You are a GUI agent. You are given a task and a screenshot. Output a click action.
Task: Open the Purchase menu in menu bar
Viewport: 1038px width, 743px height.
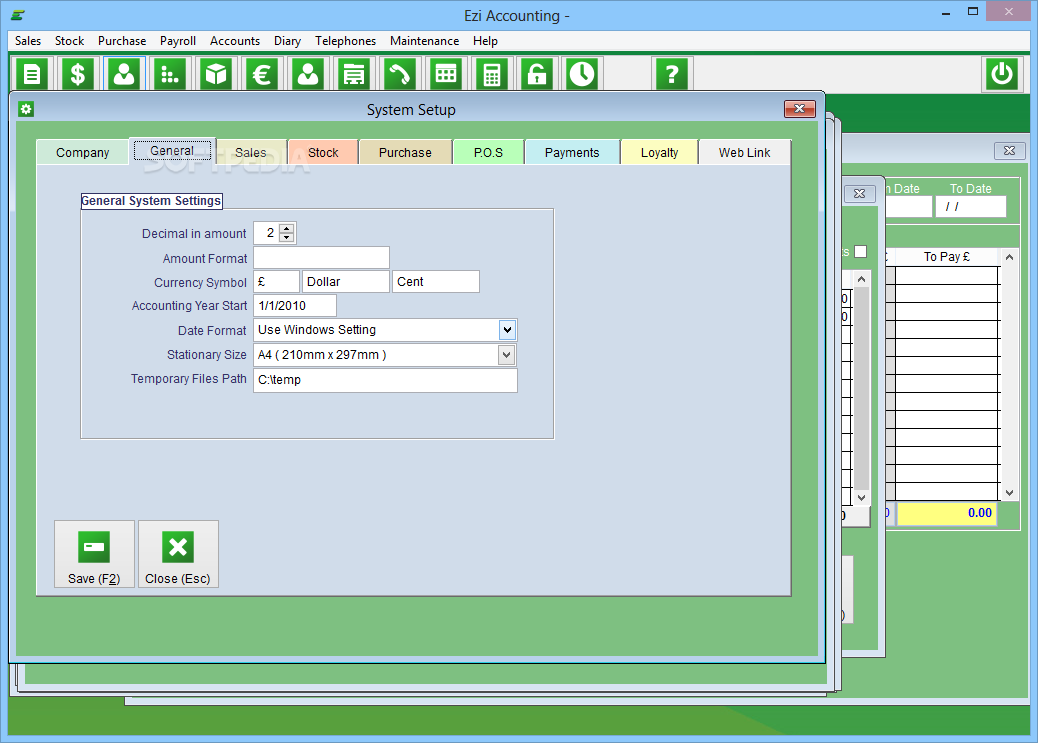122,41
